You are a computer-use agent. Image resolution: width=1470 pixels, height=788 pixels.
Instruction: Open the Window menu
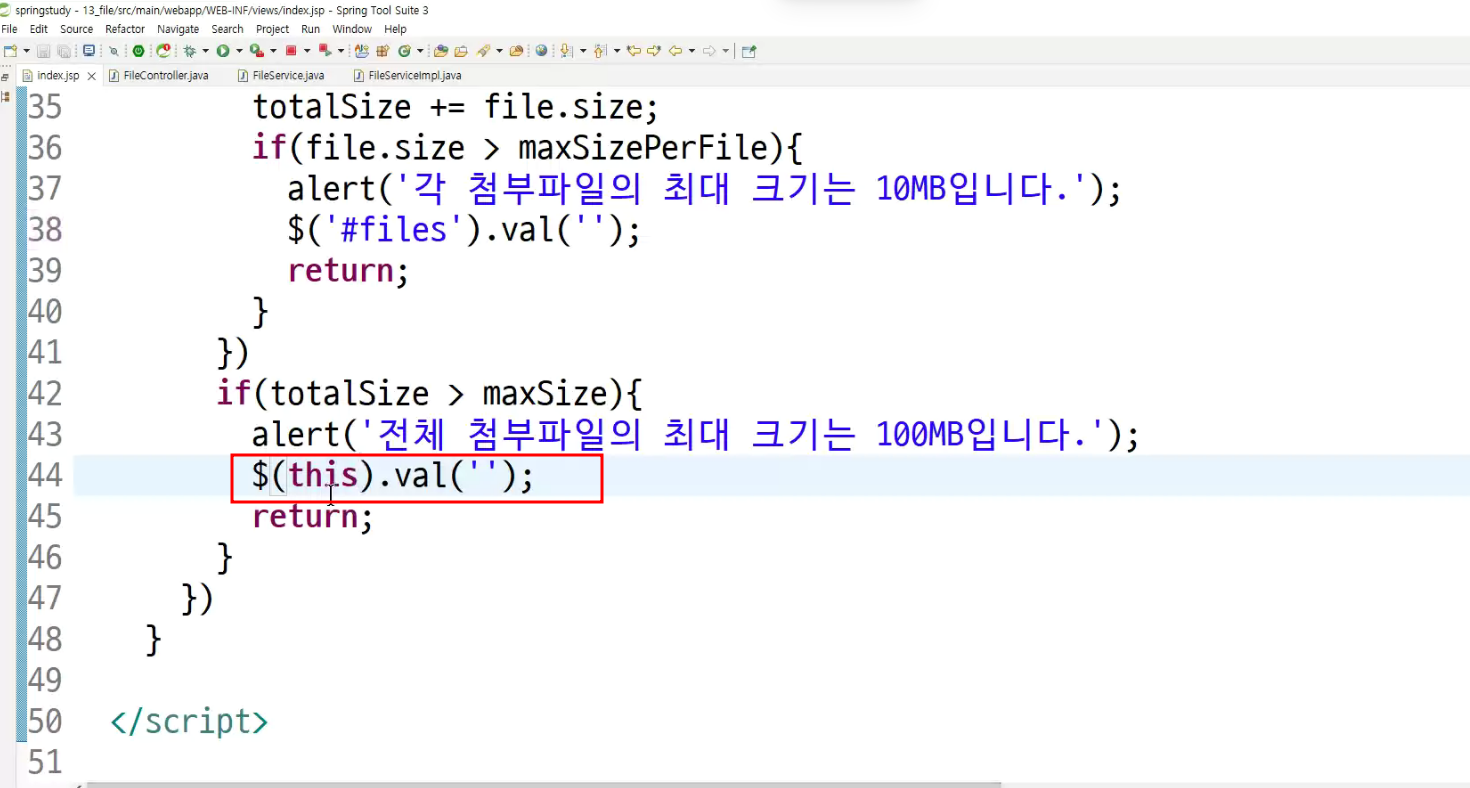tap(352, 29)
